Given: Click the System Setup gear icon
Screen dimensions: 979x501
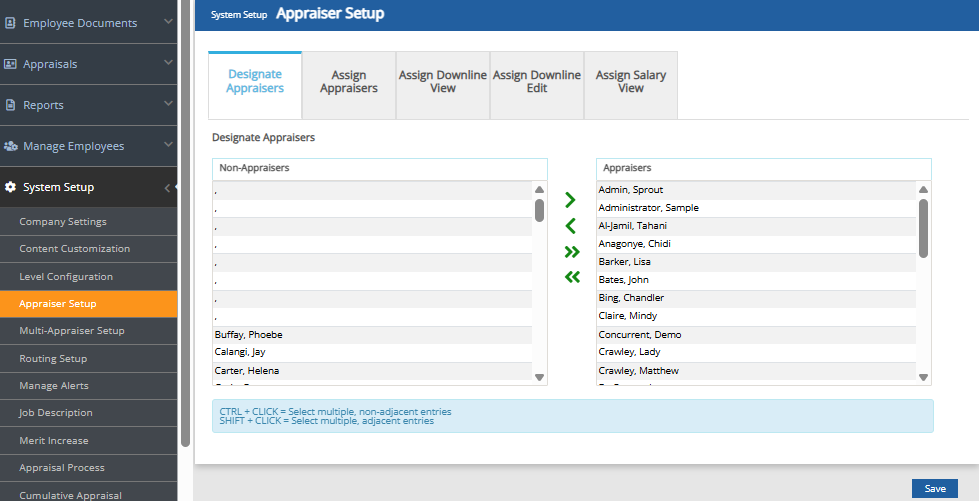Looking at the screenshot, I should click(x=10, y=187).
